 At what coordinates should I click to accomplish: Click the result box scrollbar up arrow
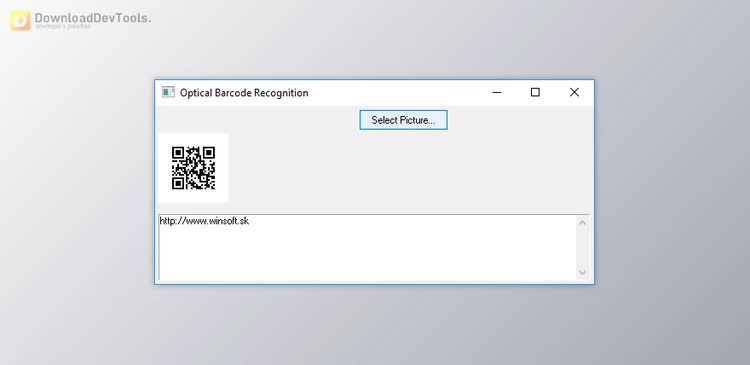click(582, 223)
